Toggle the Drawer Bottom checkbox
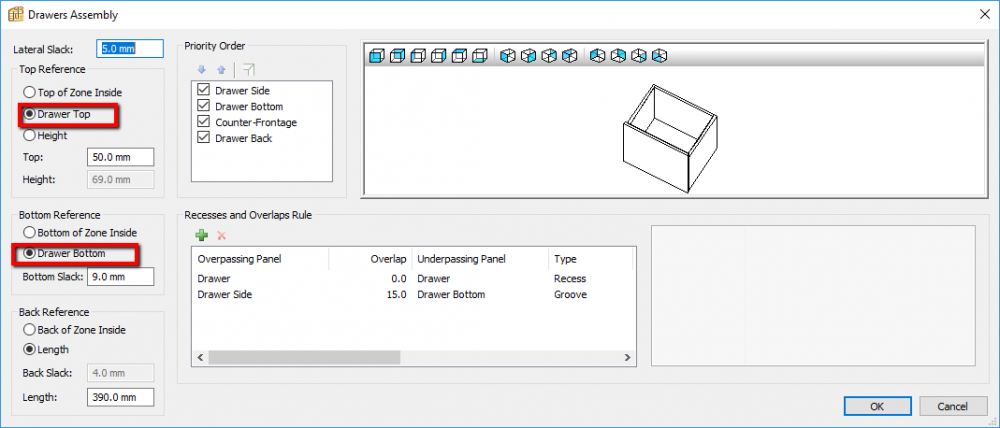The image size is (1000, 428). [x=203, y=107]
